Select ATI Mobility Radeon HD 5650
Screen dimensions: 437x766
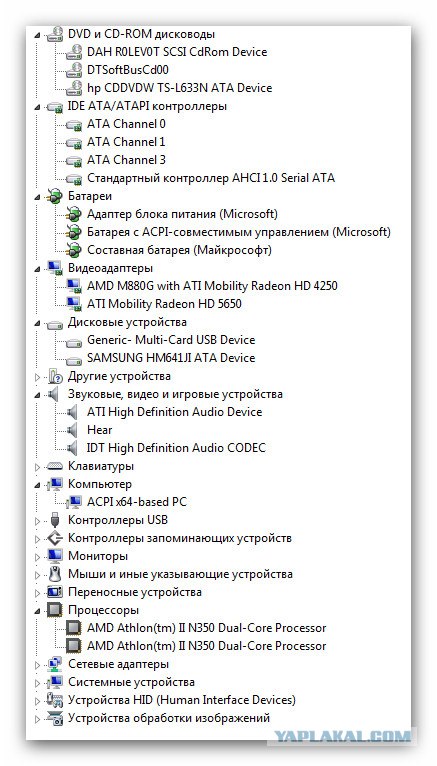(165, 304)
